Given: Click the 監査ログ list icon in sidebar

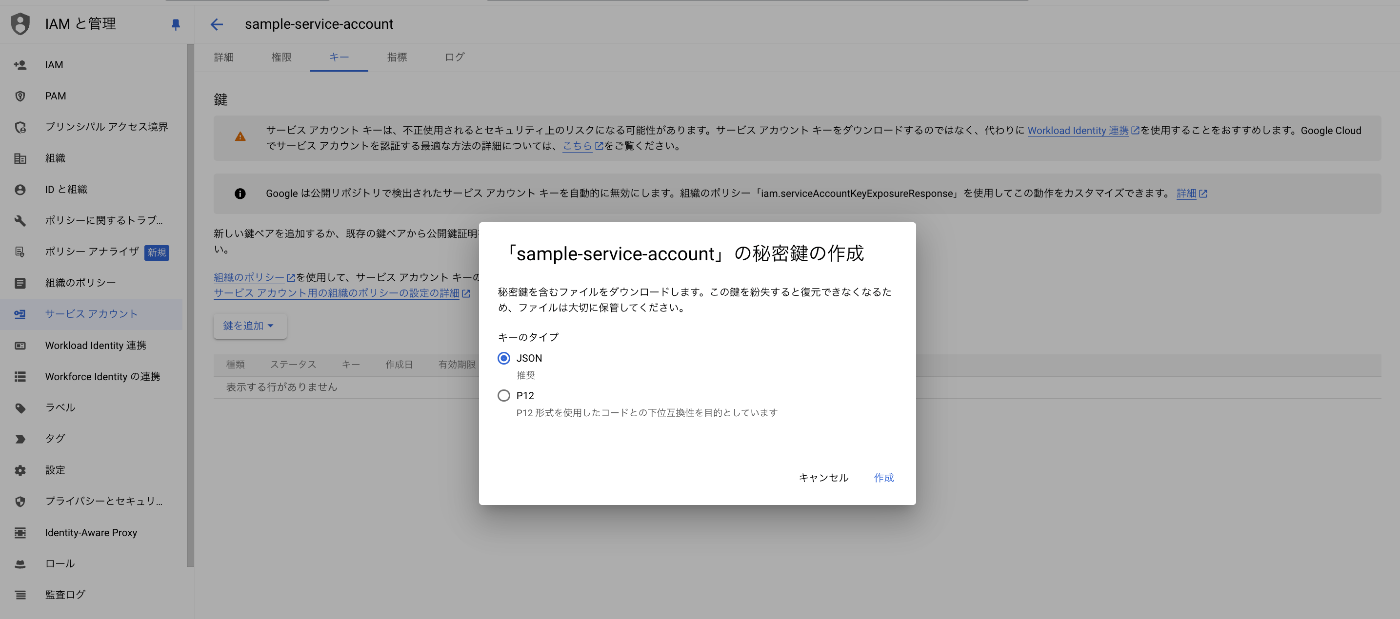Looking at the screenshot, I should click(20, 595).
